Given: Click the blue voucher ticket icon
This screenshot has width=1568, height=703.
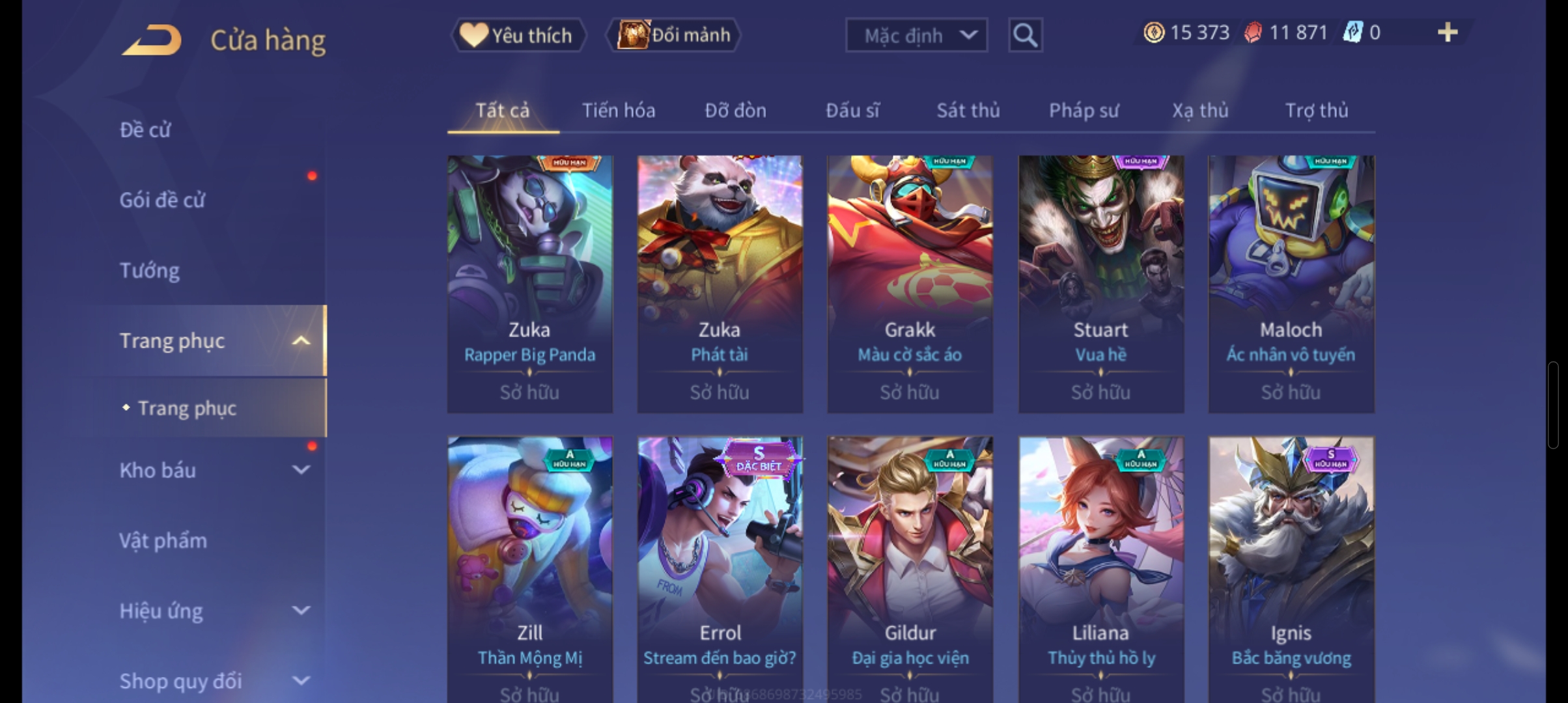Looking at the screenshot, I should pyautogui.click(x=1352, y=33).
